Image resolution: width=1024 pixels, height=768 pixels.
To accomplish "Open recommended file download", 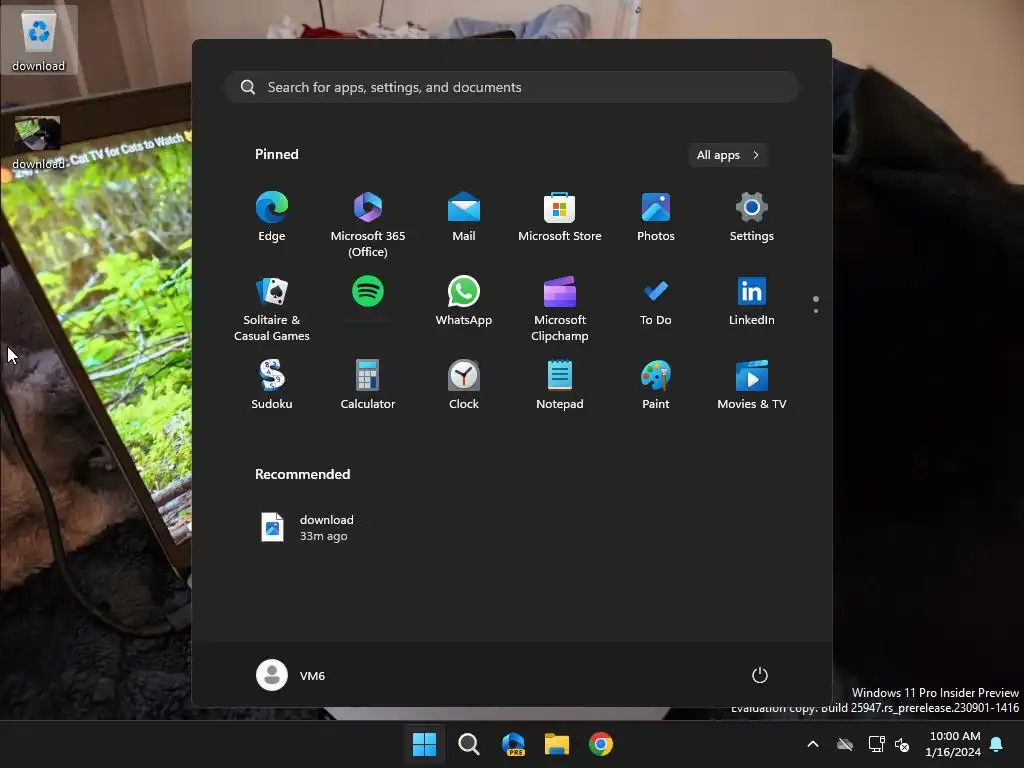I will tap(307, 528).
